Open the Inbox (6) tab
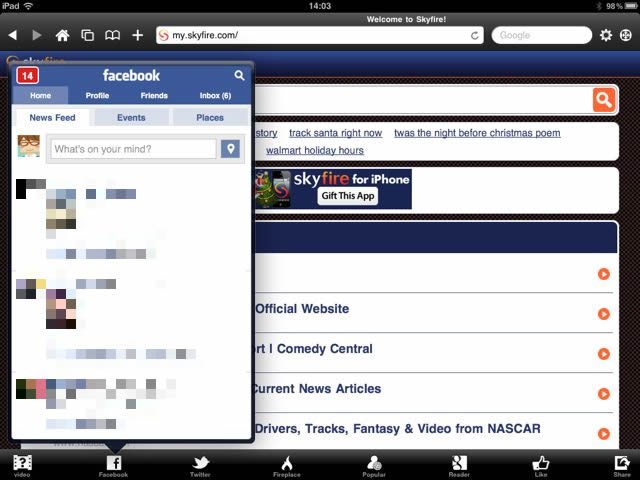Screen dimensions: 640x480 pos(215,96)
